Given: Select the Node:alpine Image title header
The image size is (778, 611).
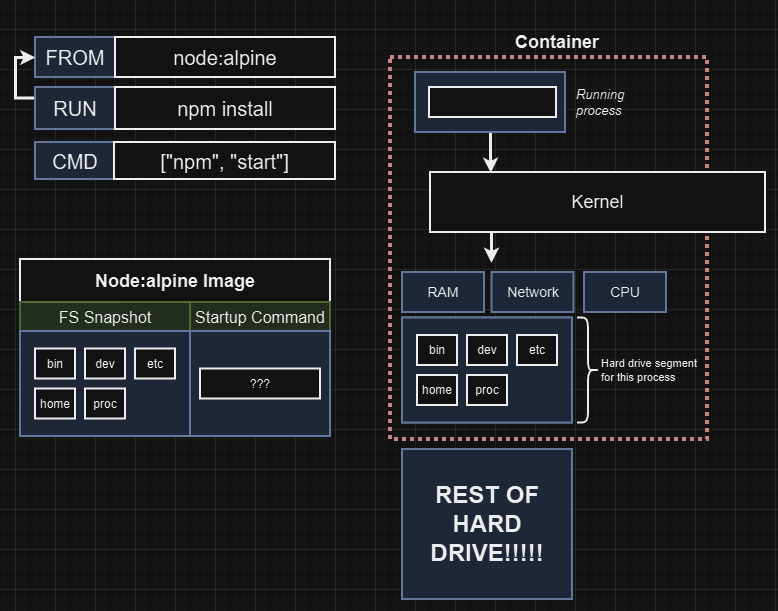Looking at the screenshot, I should tap(175, 281).
